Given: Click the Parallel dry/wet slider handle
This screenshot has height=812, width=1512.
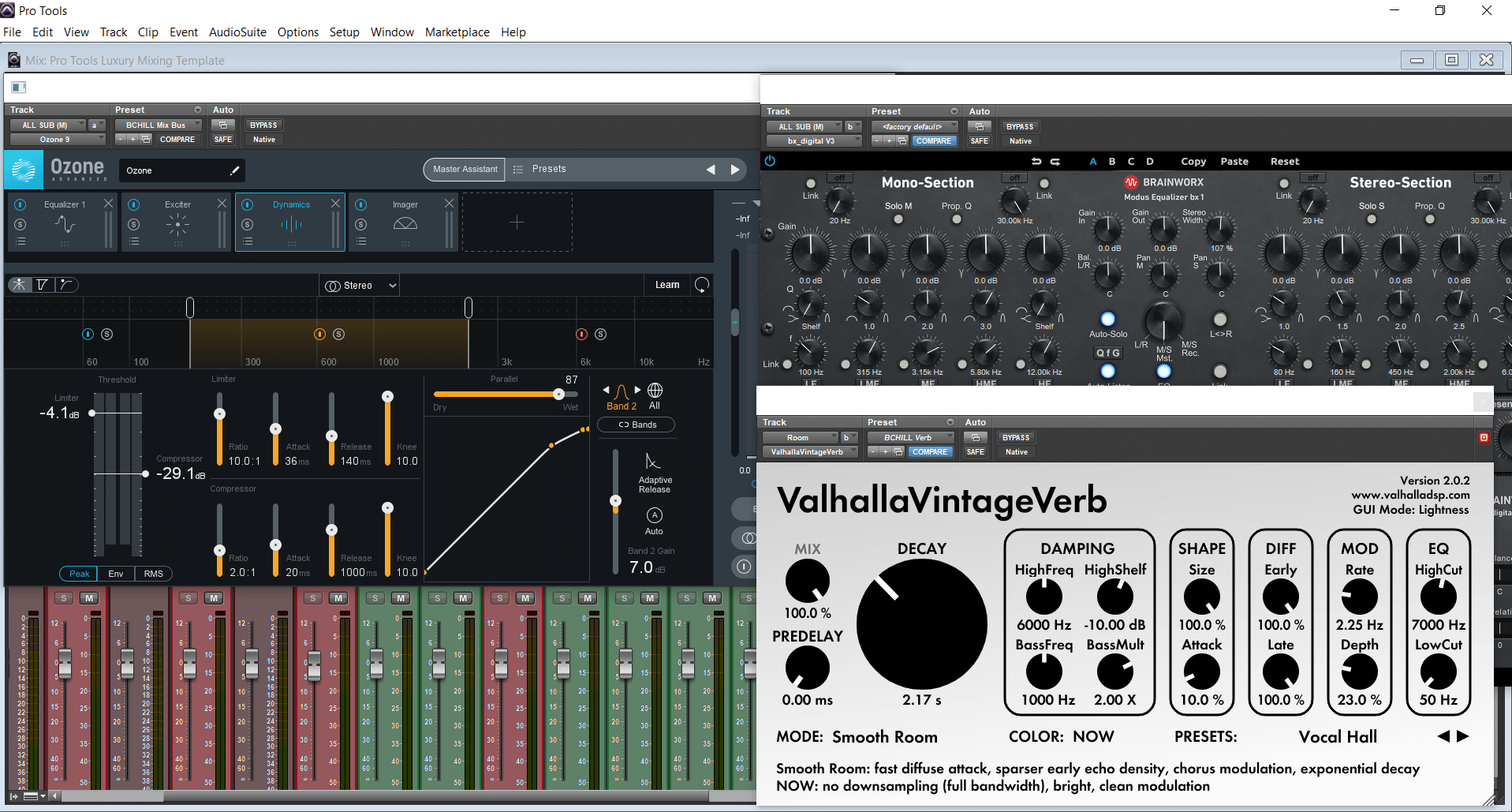Looking at the screenshot, I should 558,394.
